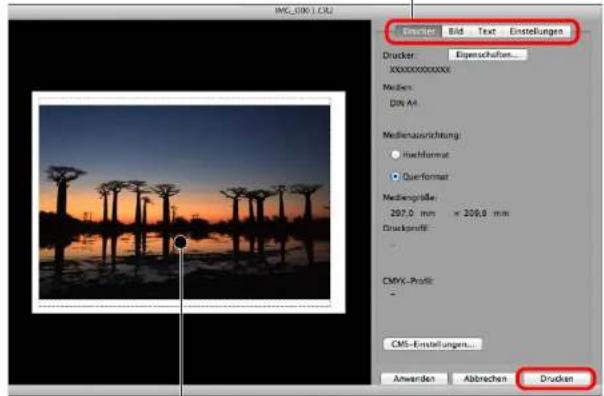Open the Bild tab
This screenshot has height=396, width=604.
pos(456,31)
